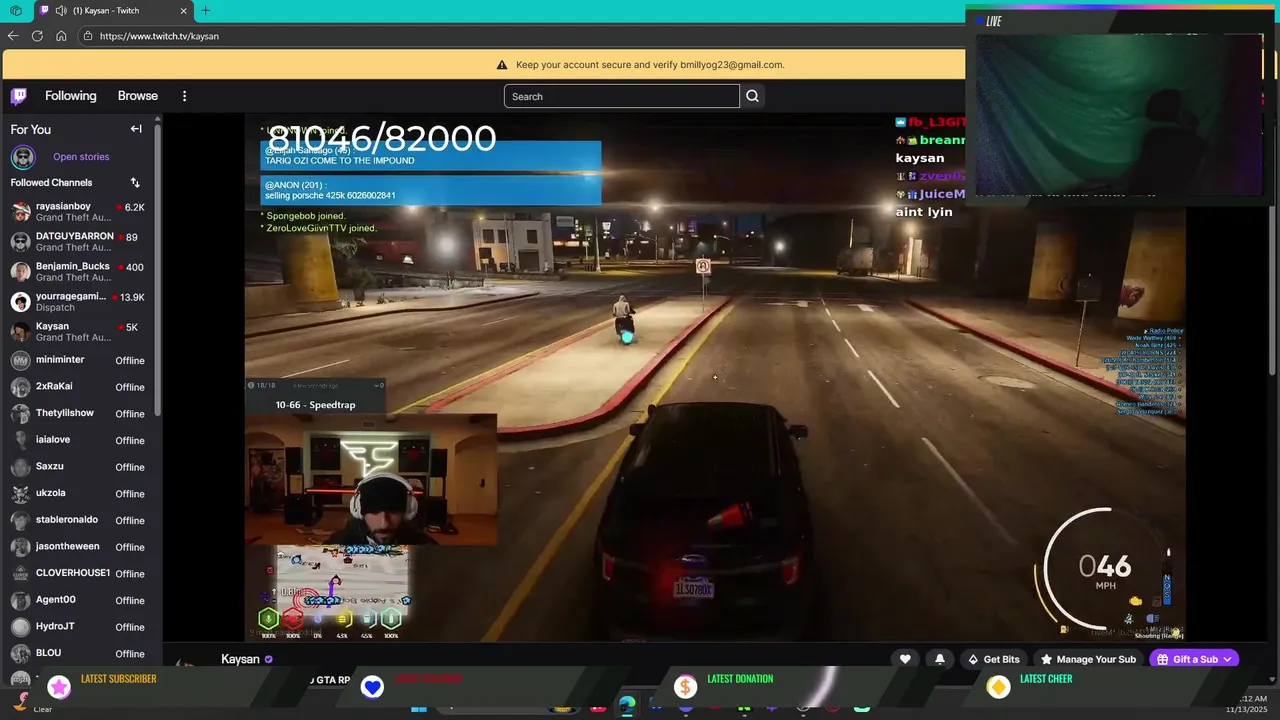Open stableronaldo offline channel
This screenshot has height=720, width=1280.
tap(78, 520)
